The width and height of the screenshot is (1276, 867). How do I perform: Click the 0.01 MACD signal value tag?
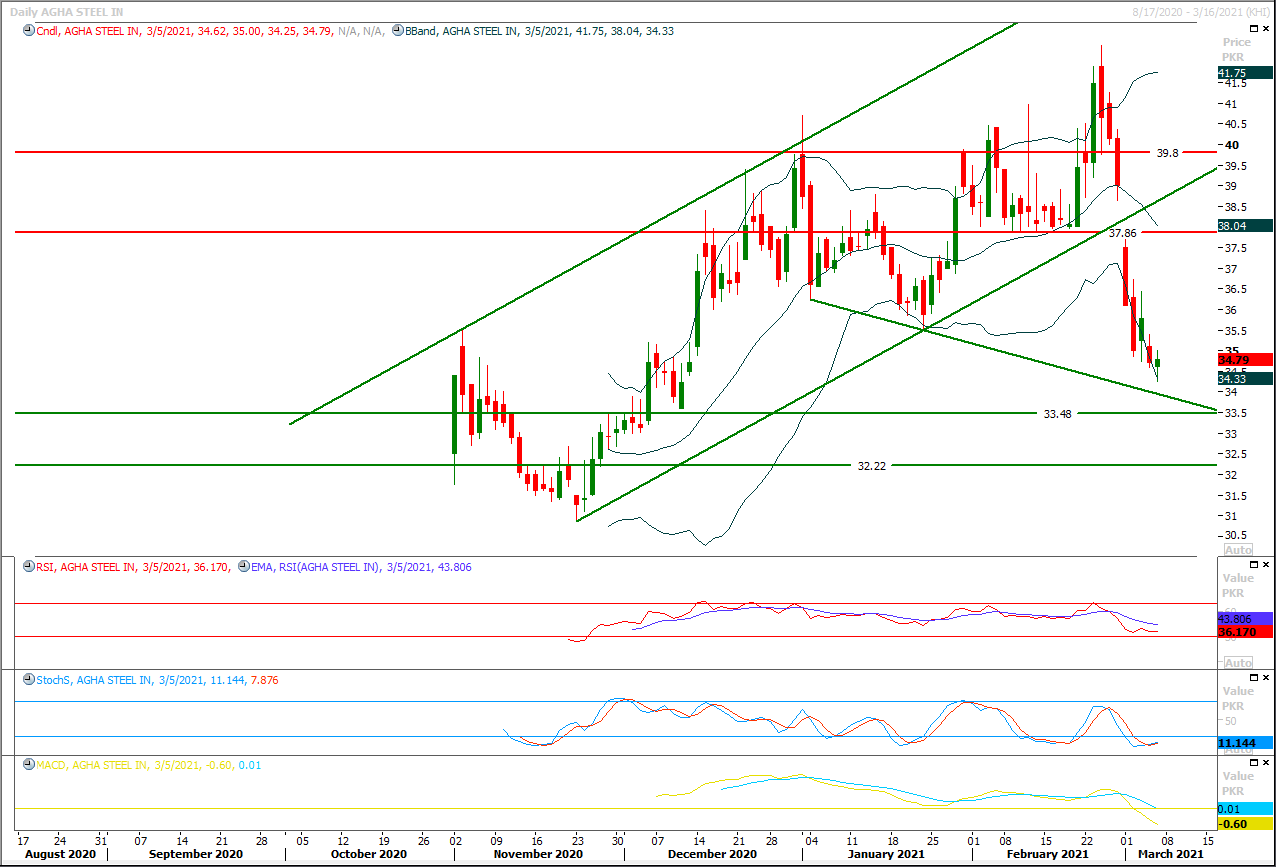[x=1244, y=809]
